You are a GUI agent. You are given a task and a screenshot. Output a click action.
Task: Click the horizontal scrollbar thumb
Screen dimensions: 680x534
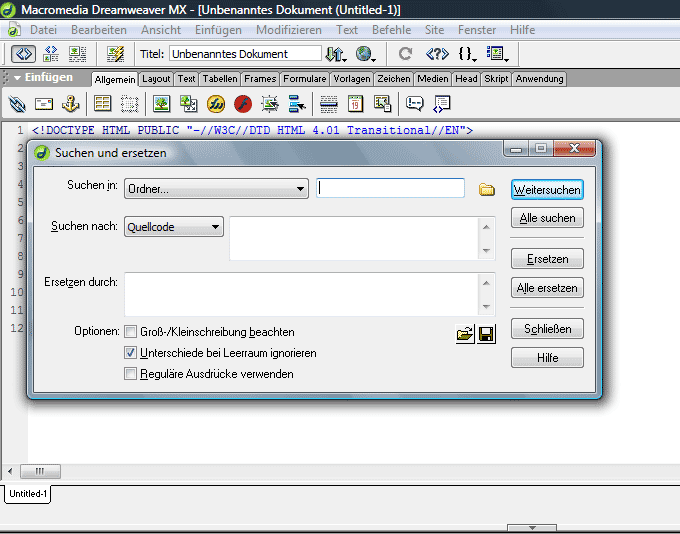pos(40,471)
